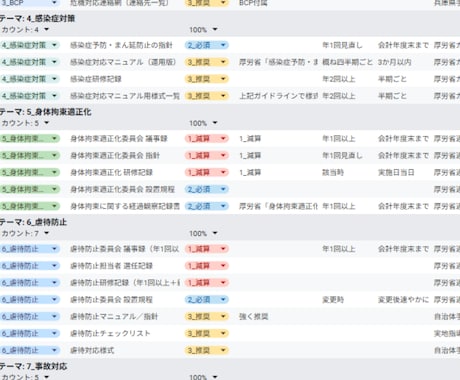Open the カウント: 4 dropdown under 4_感染症対策
This screenshot has height=380, width=460.
[46, 30]
